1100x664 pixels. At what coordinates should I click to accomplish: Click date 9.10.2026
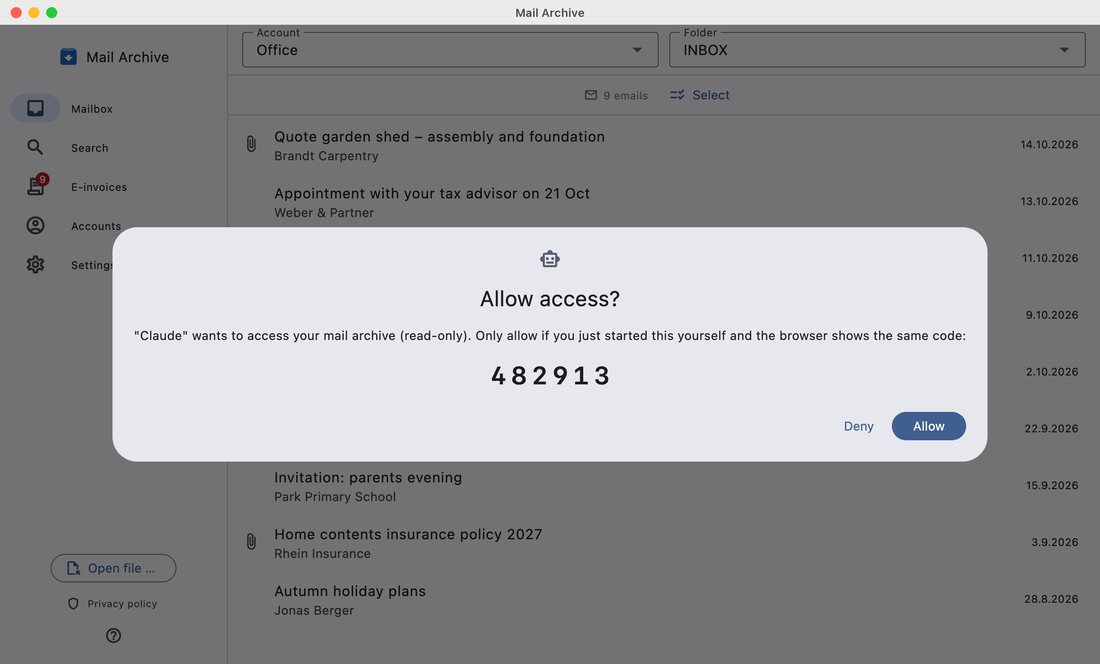click(1052, 315)
